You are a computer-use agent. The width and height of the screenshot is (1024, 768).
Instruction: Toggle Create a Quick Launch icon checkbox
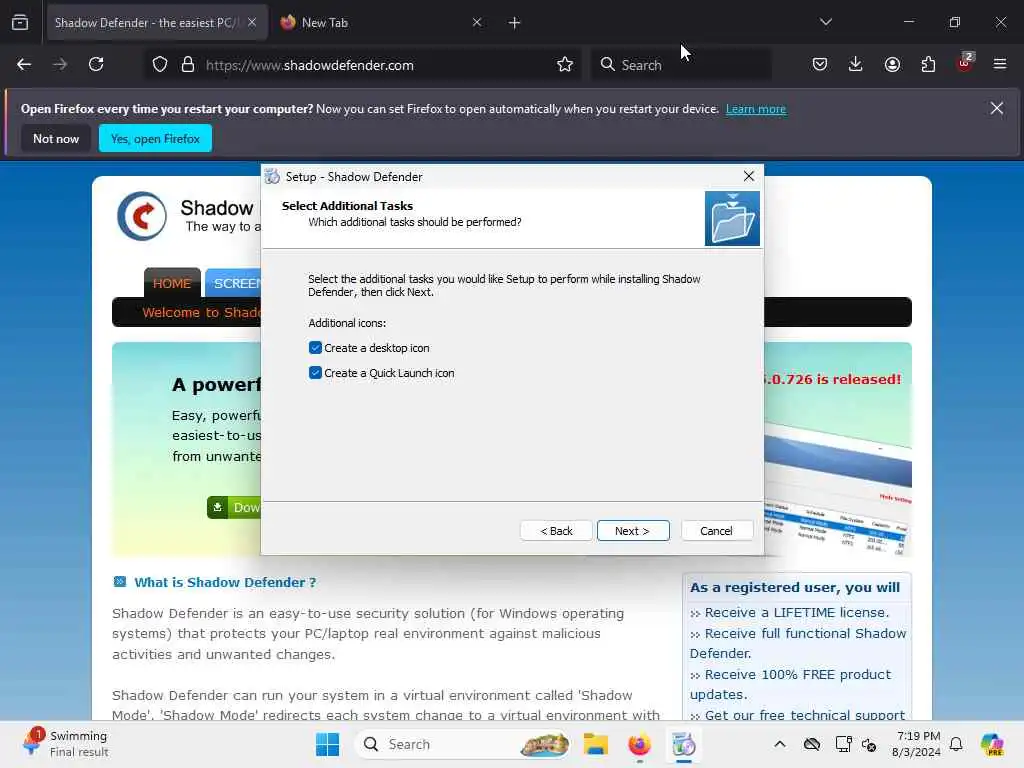tap(315, 372)
